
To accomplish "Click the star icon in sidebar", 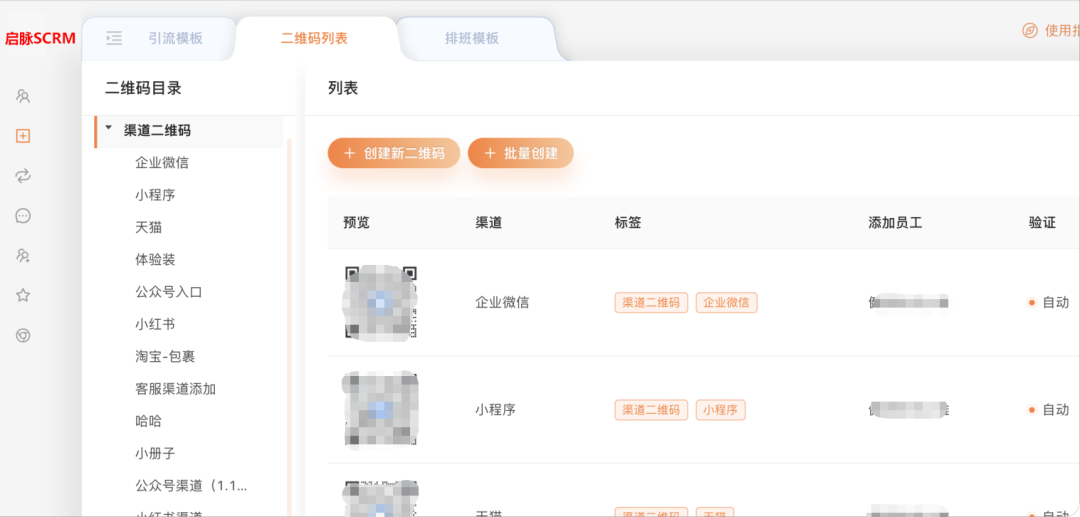I will (23, 296).
